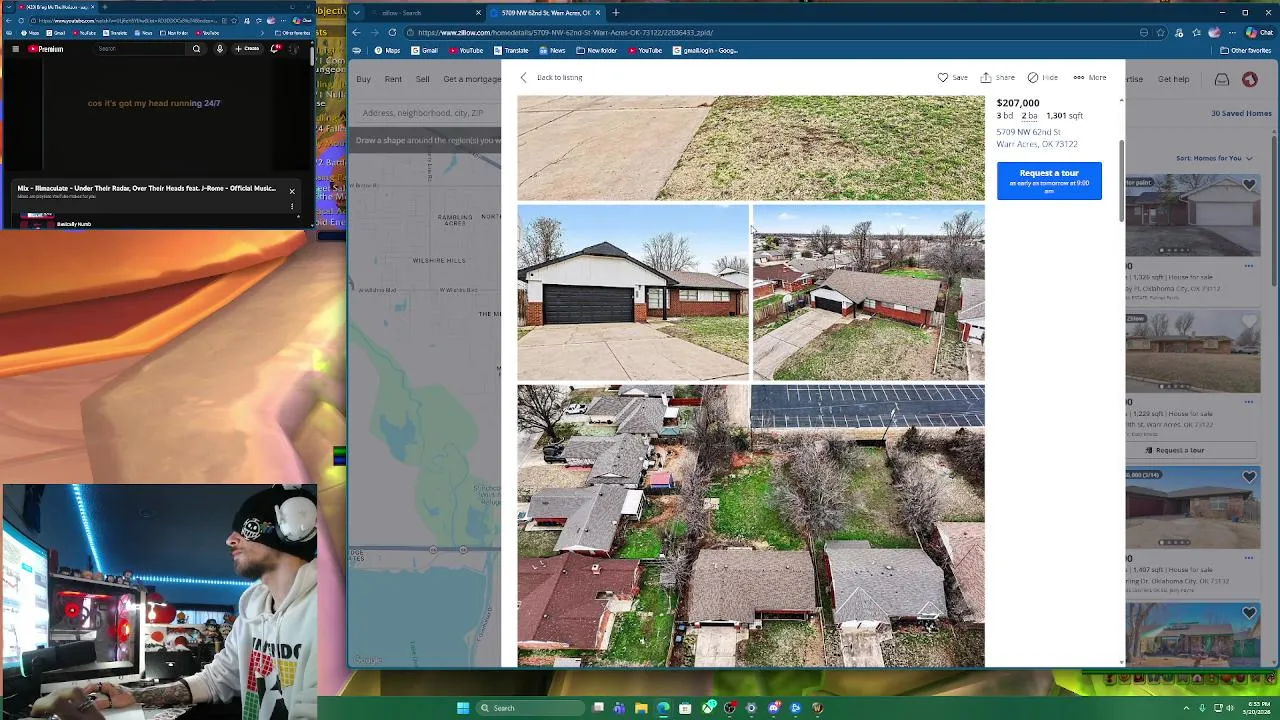The height and width of the screenshot is (720, 1280).
Task: Open the Zillow profile avatar
Action: pyautogui.click(x=1250, y=79)
